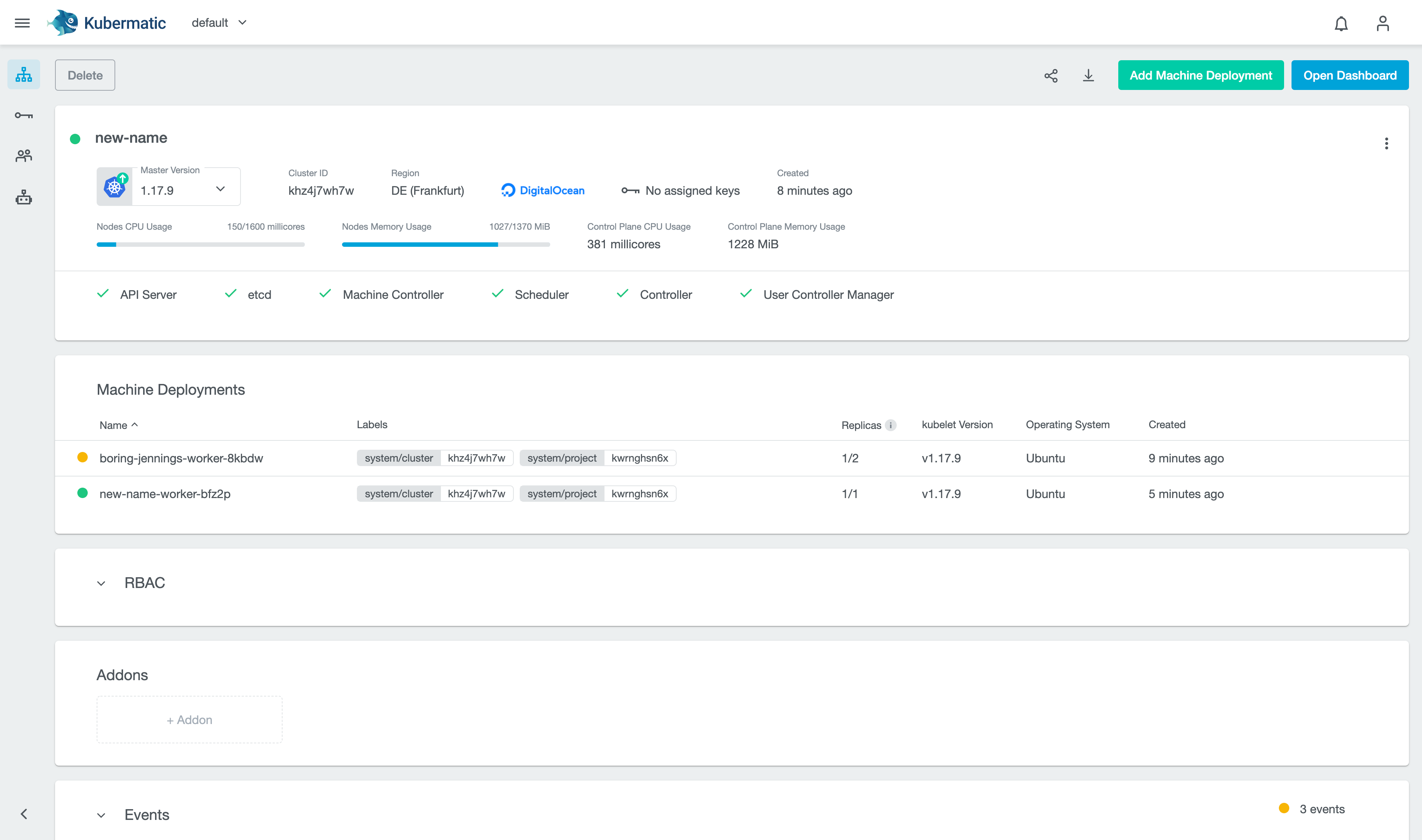
Task: Open the cluster options three-dot menu
Action: click(x=1386, y=143)
